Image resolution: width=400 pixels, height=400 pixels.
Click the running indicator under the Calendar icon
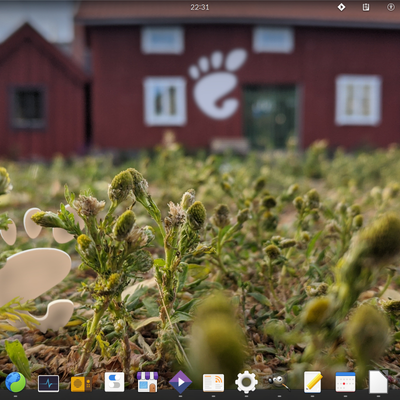point(345,396)
